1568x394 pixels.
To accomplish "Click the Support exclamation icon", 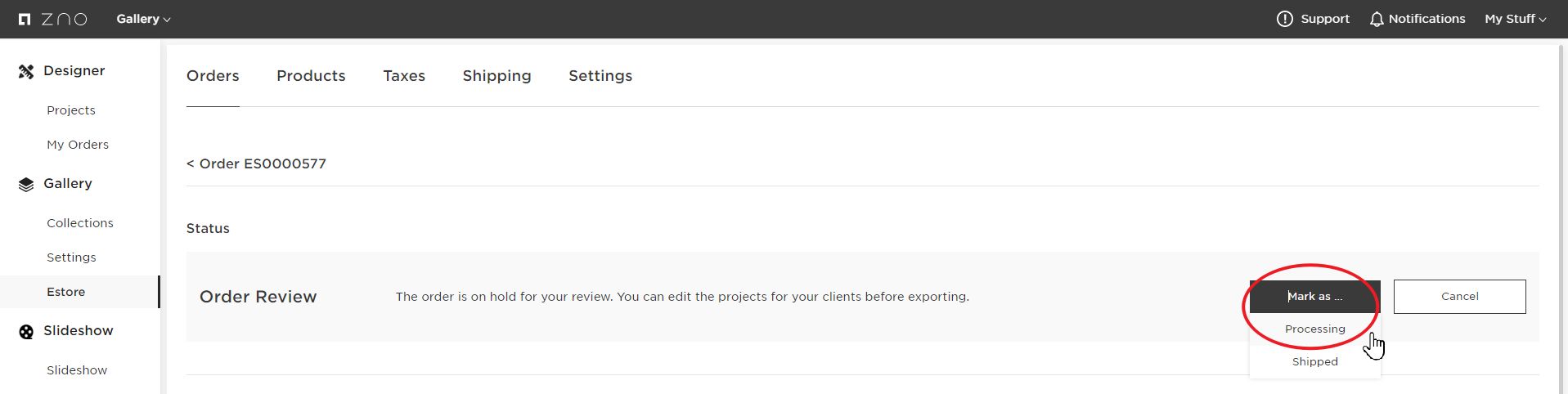I will click(x=1284, y=19).
